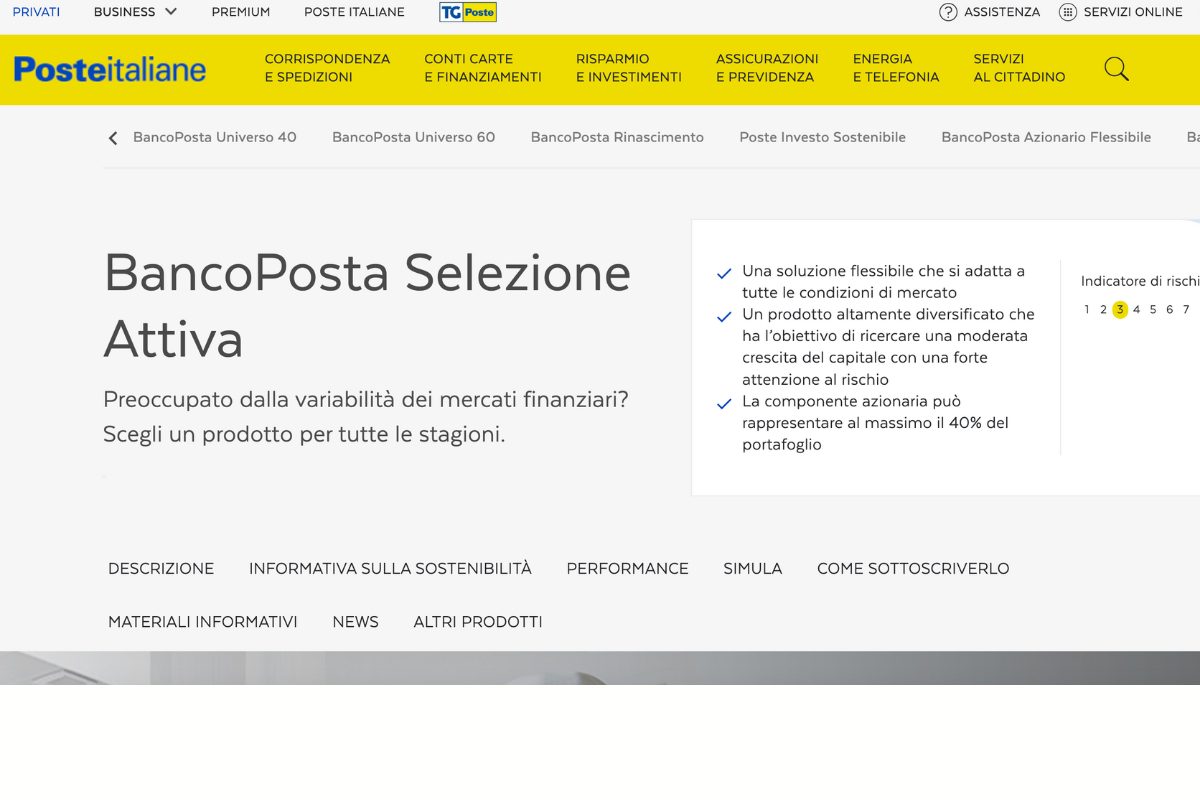Select the Performance section tab
The height and width of the screenshot is (800, 1200).
tap(627, 568)
